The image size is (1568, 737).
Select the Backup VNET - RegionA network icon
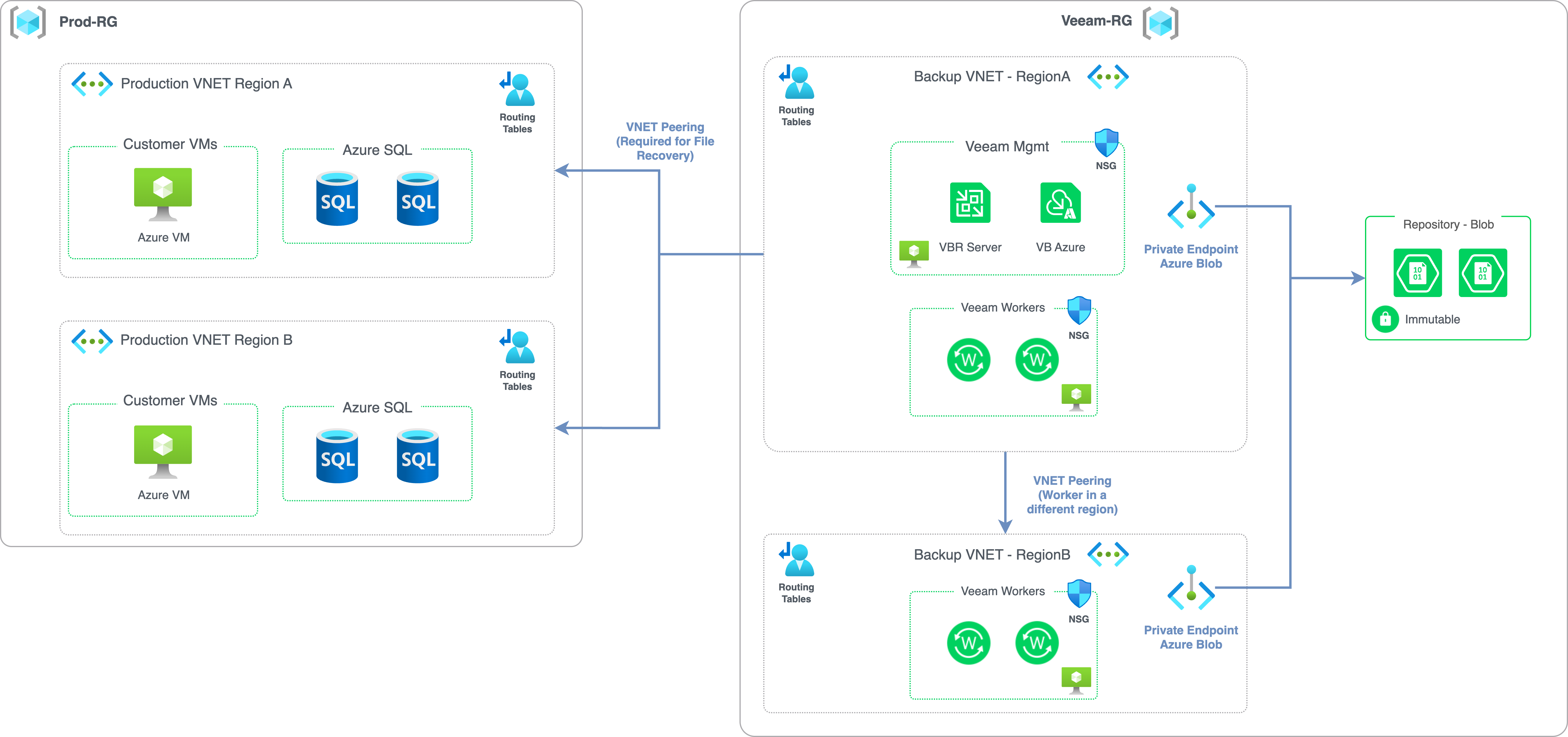[x=1108, y=77]
